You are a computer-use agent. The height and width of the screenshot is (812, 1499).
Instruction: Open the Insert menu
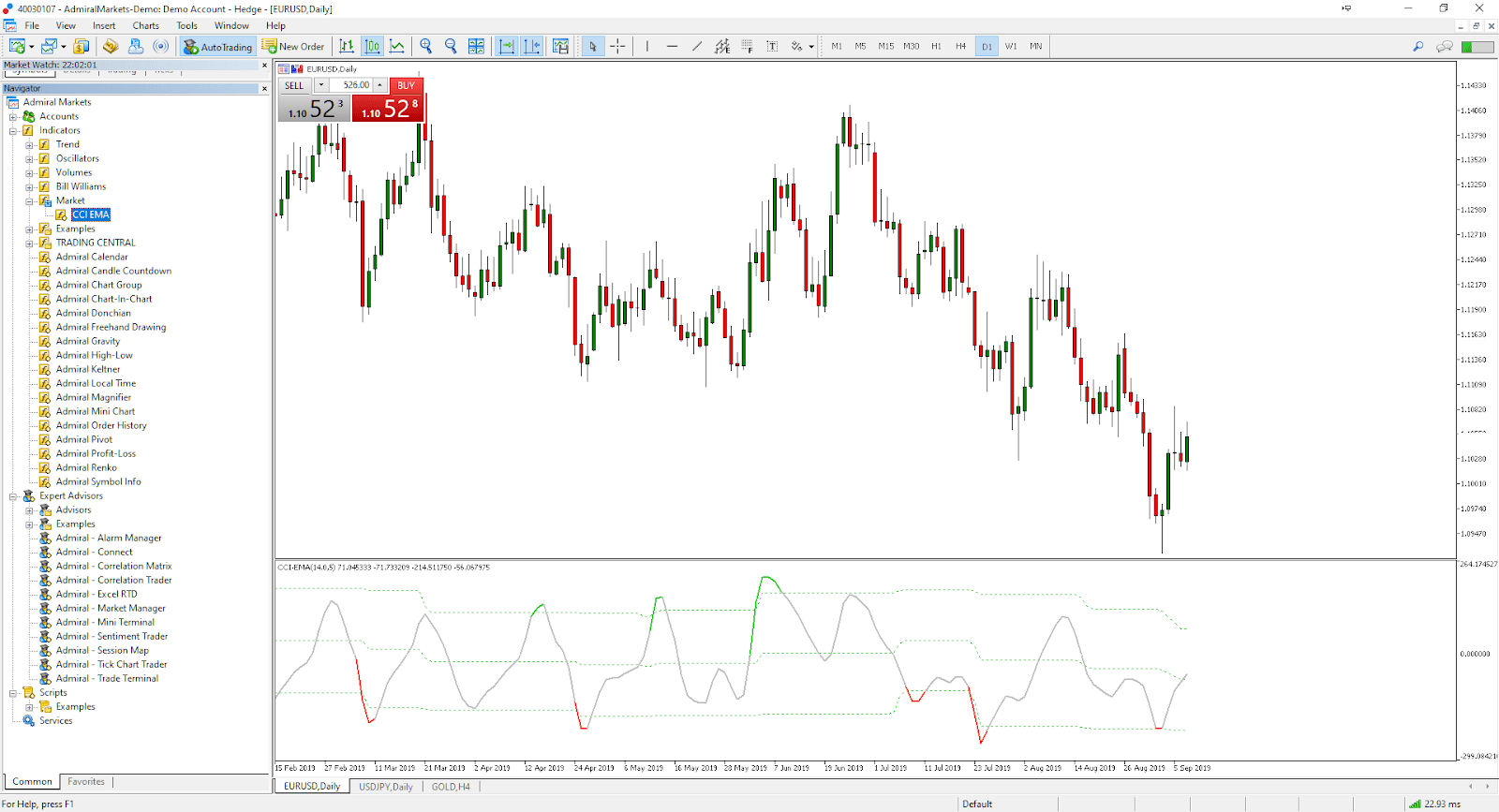click(x=104, y=25)
